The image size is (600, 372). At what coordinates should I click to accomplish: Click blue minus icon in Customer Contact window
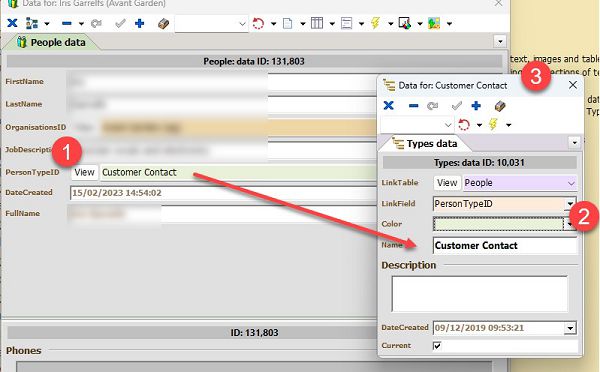(x=413, y=106)
